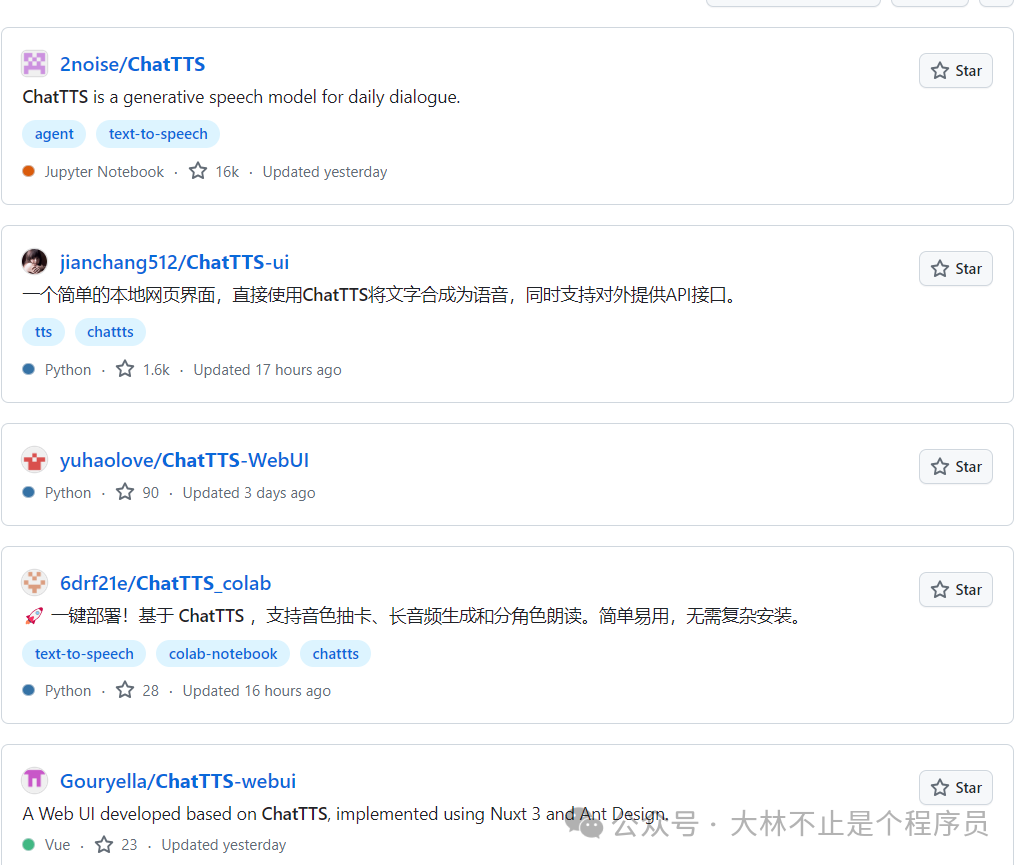Click the 'Updated 3 days ago' text

(x=249, y=493)
